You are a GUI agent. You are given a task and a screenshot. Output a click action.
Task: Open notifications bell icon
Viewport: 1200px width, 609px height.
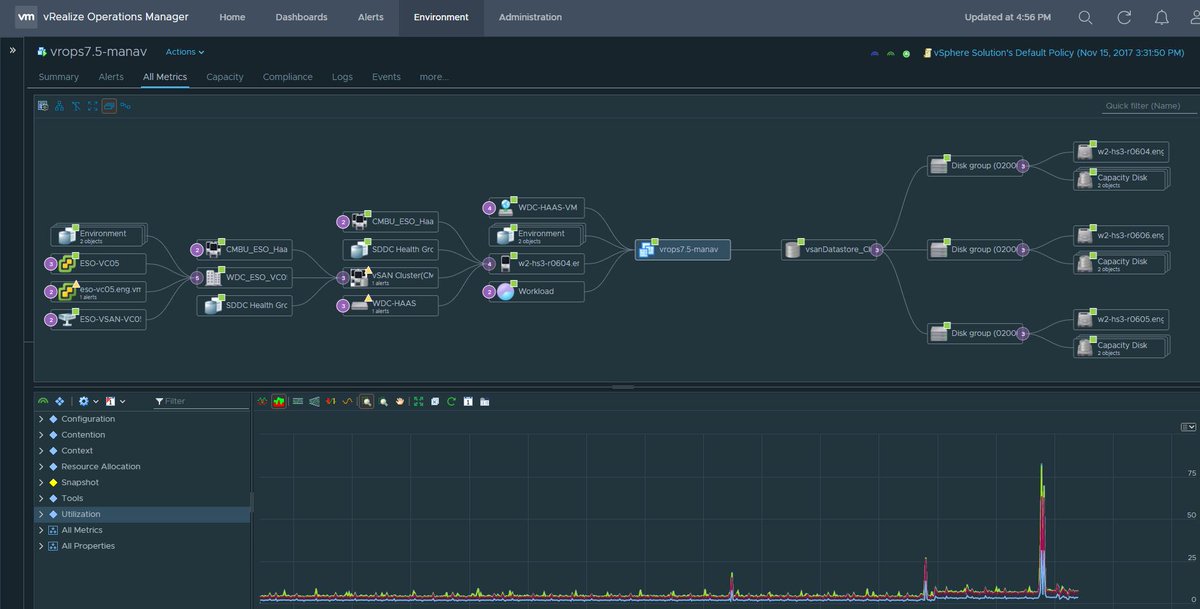[1161, 17]
